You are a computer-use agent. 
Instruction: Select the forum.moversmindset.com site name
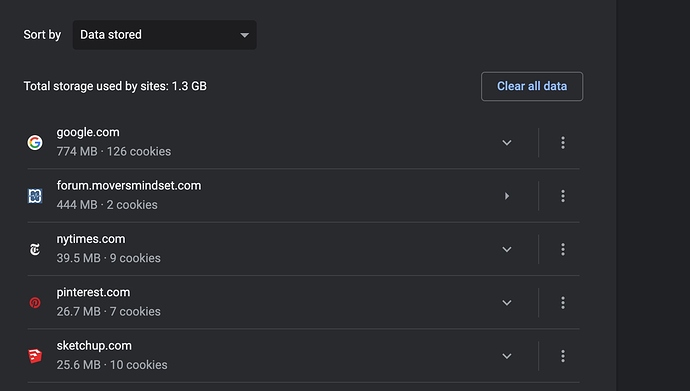click(x=128, y=186)
